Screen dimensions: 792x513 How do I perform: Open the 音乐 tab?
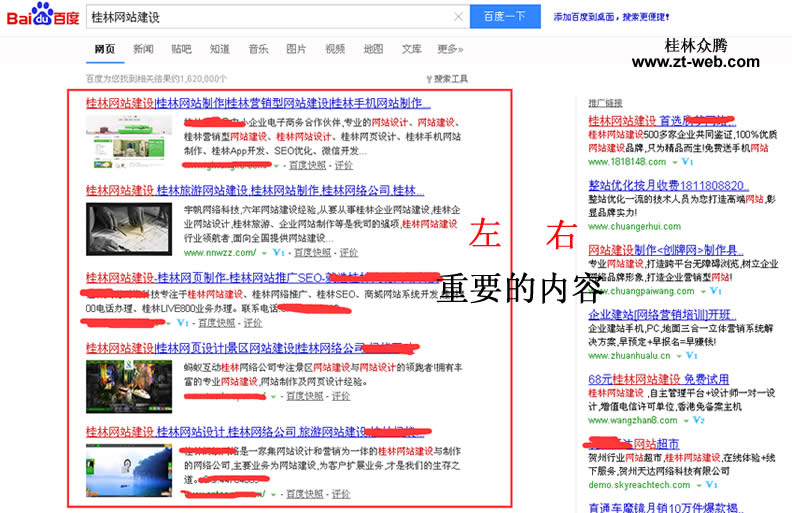tap(258, 49)
